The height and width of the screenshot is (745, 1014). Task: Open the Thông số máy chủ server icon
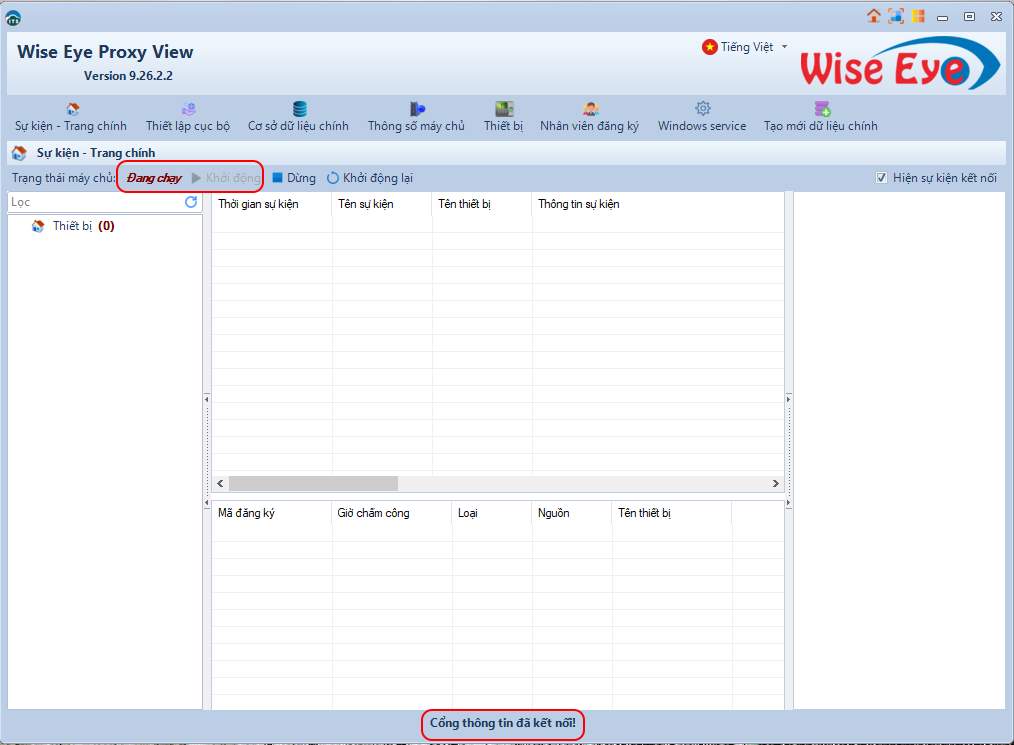tap(417, 109)
